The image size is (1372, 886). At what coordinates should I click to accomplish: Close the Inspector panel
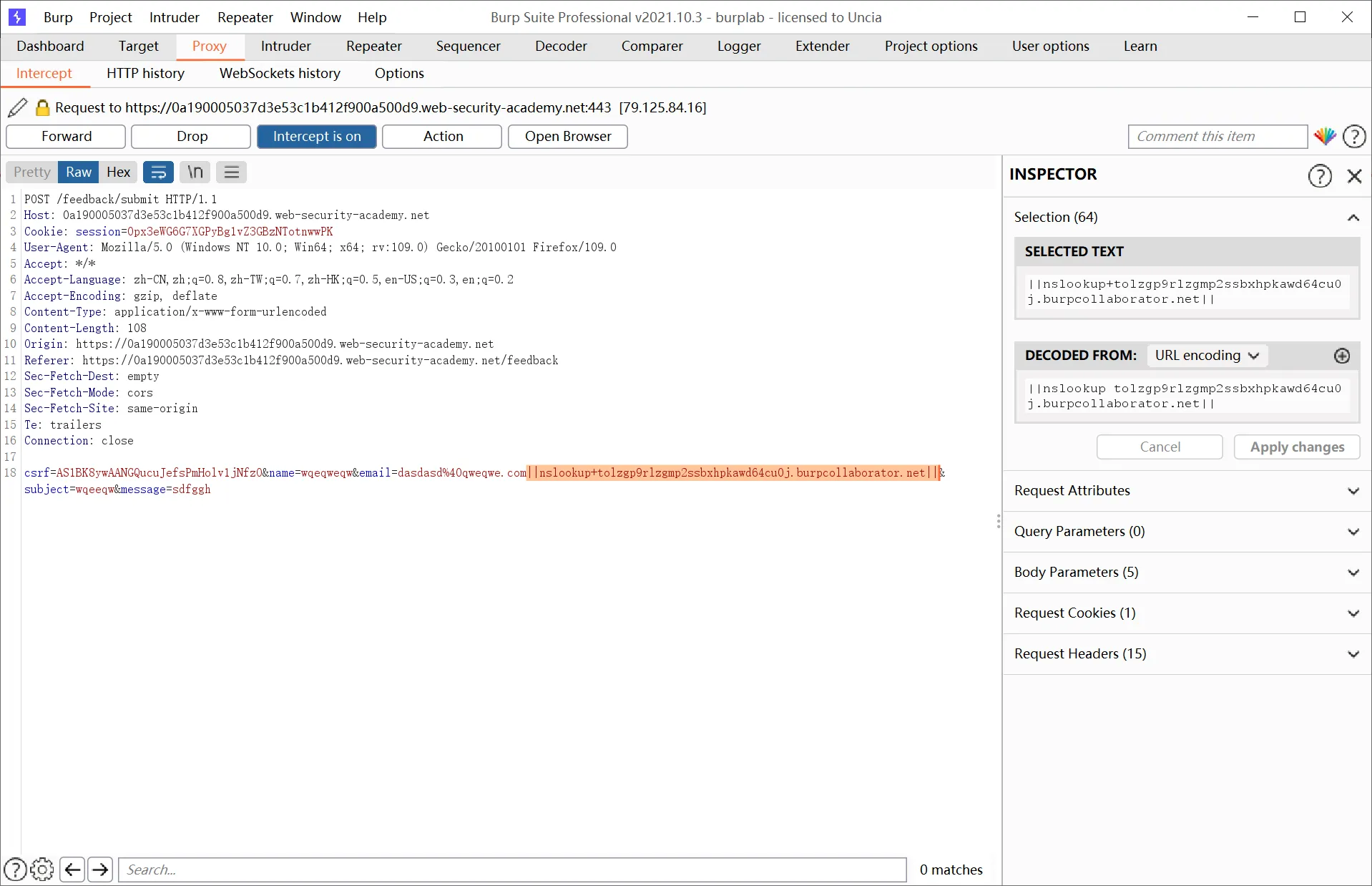pyautogui.click(x=1354, y=175)
